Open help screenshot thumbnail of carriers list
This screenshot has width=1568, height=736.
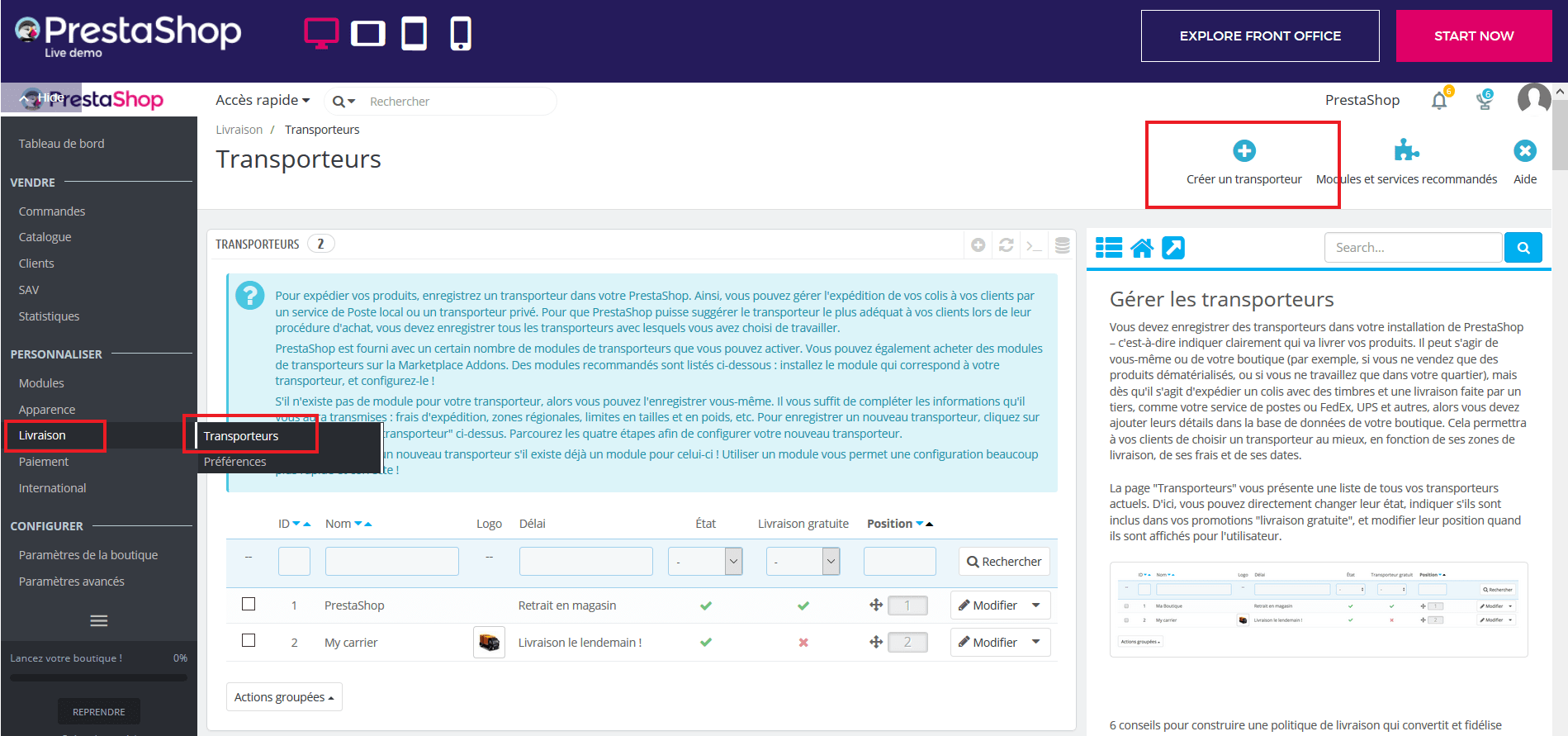[x=1319, y=610]
